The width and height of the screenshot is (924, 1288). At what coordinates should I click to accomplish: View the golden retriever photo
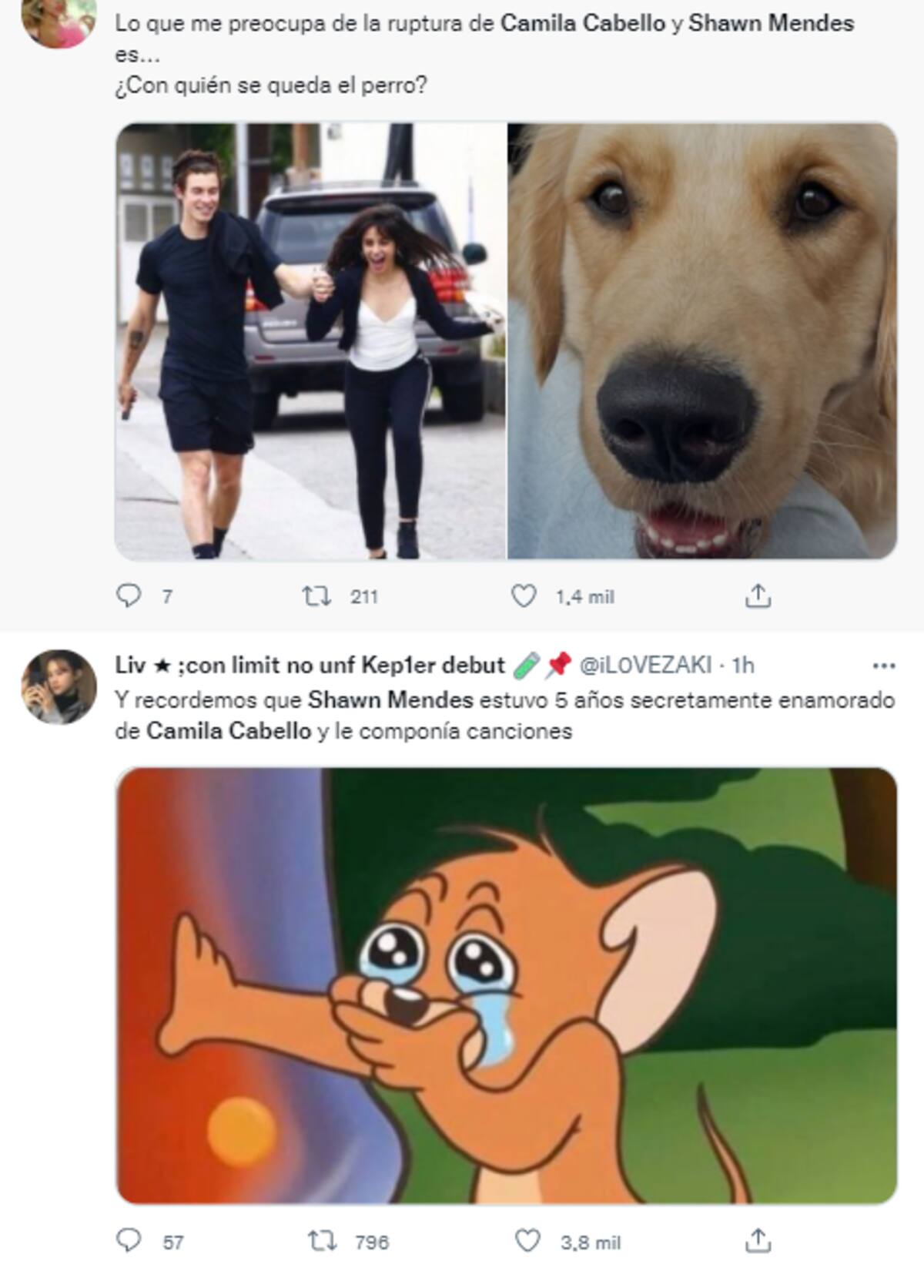(703, 340)
